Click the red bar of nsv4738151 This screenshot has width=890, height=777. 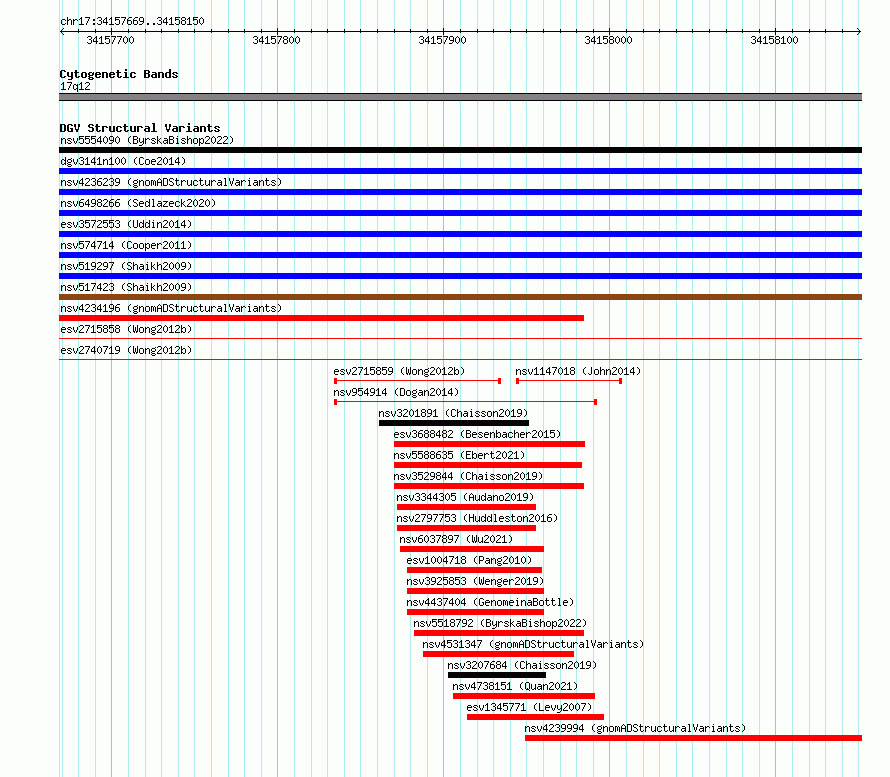[524, 696]
